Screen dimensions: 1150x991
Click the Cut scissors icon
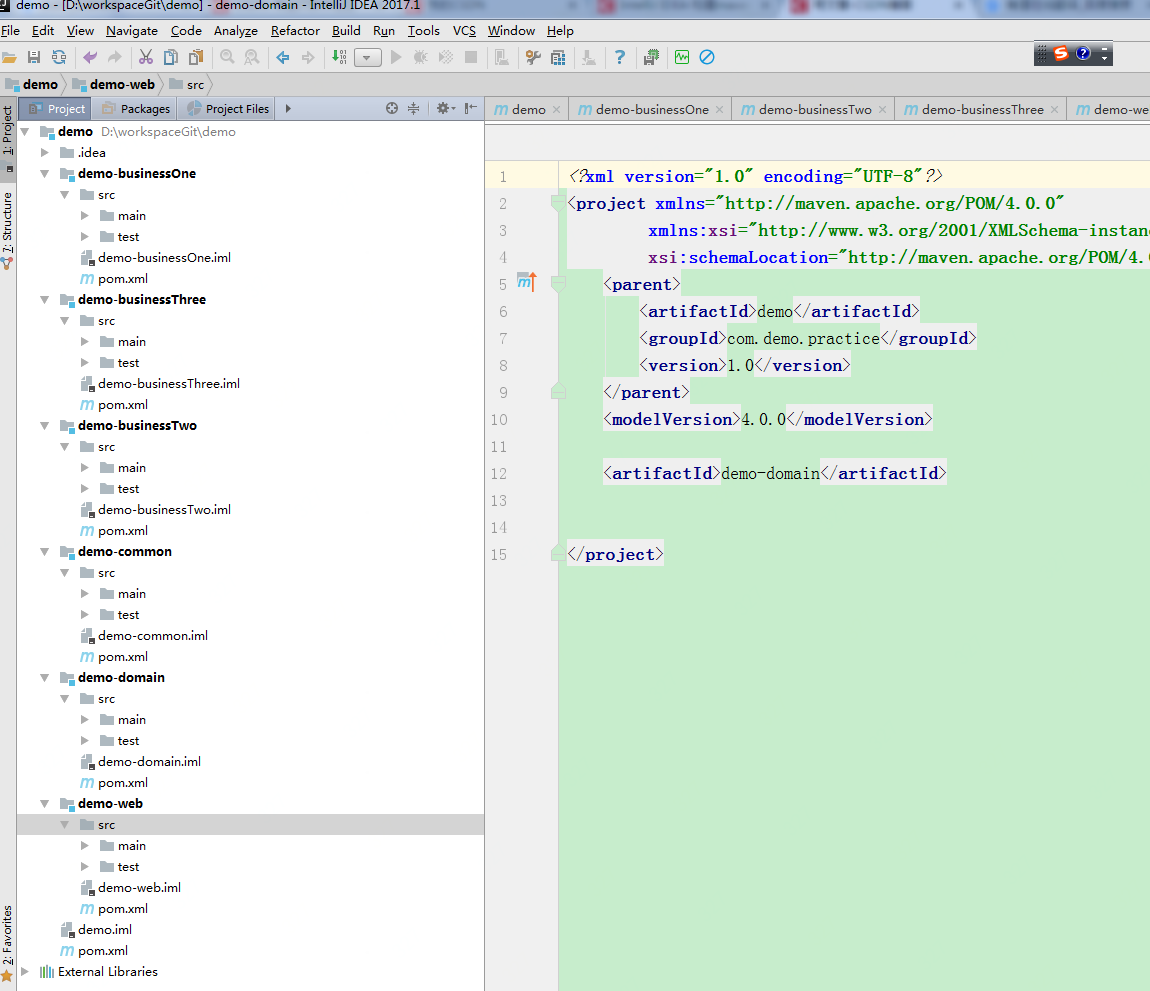[146, 57]
